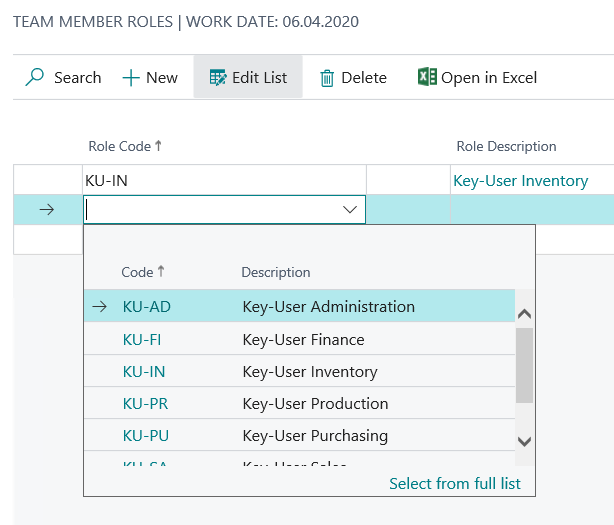
Task: Open Key-User Inventory role description link
Action: 520,181
